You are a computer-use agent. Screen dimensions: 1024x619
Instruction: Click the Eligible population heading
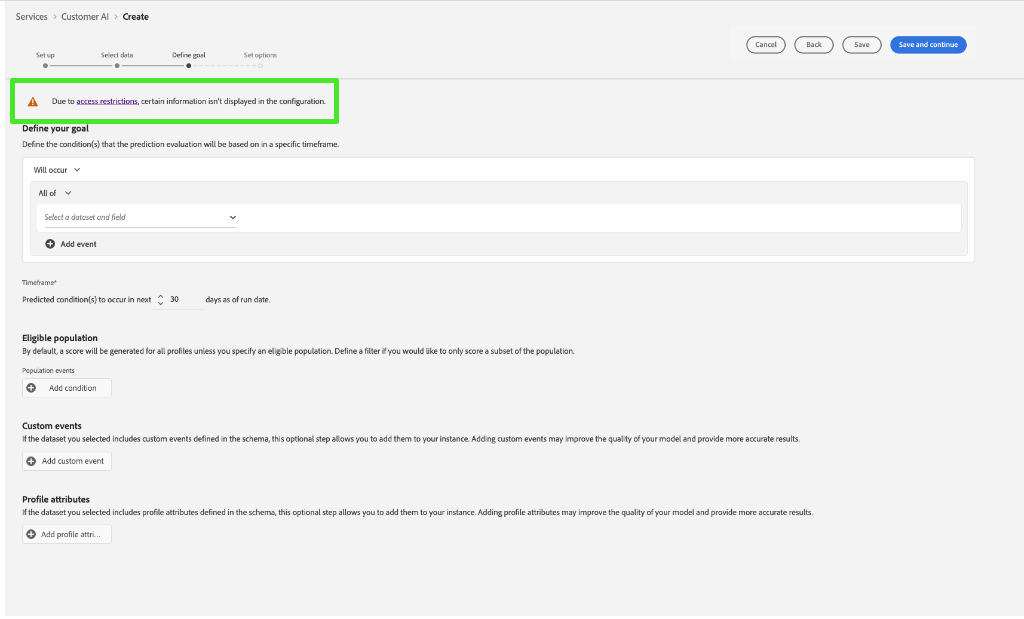60,338
